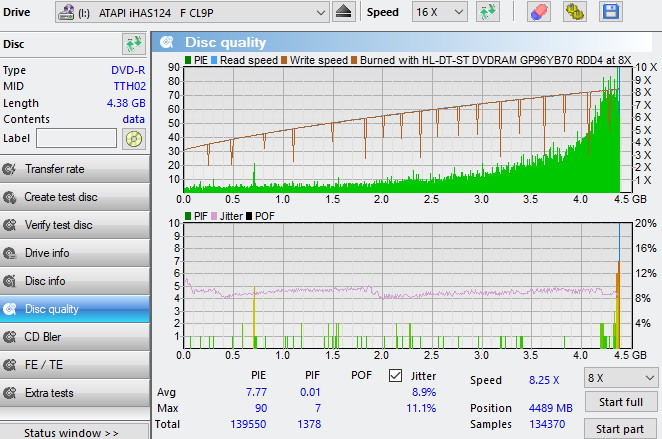Toggle the Jitter checkbox

[x=395, y=375]
